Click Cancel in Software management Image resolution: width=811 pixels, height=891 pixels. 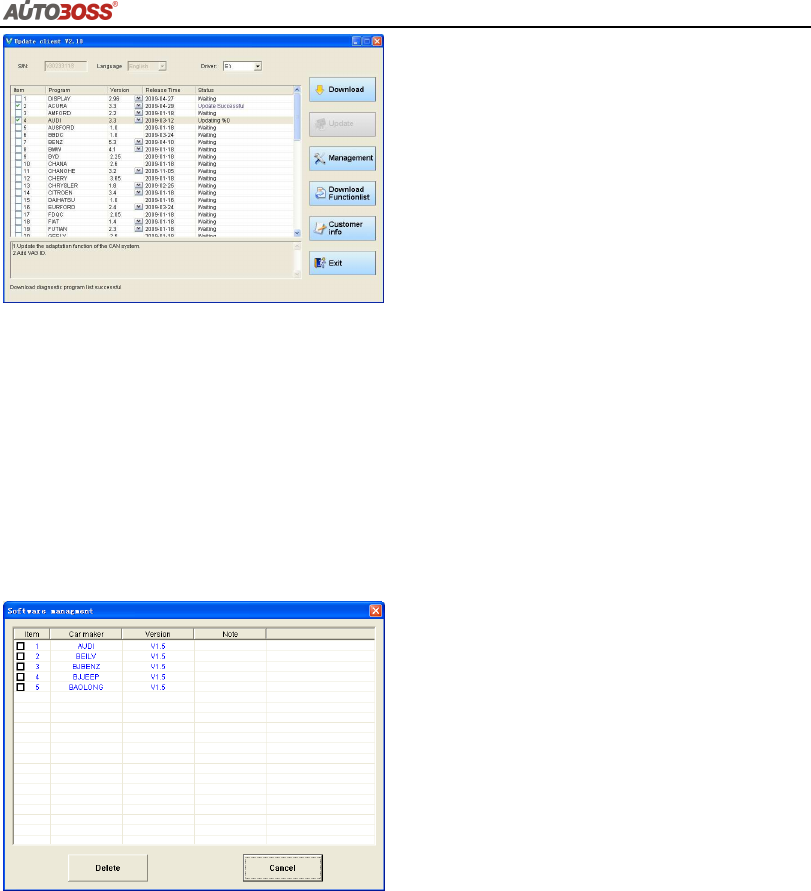click(x=282, y=868)
